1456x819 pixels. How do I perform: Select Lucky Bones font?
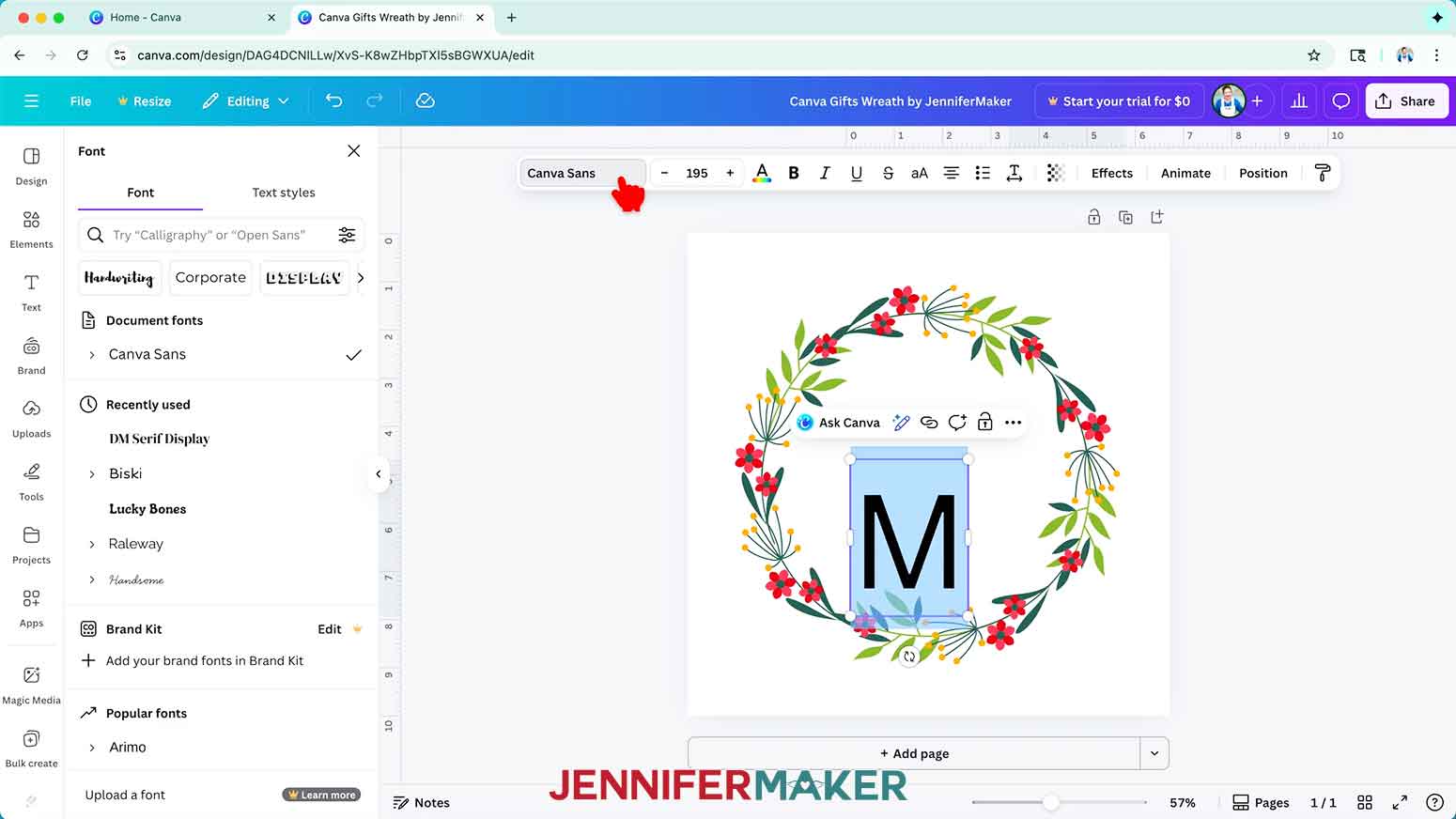[x=147, y=509]
